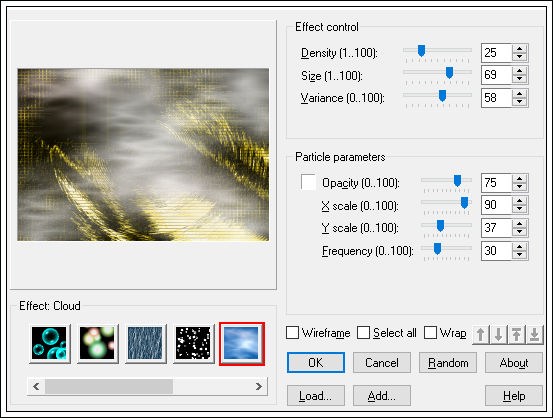
Task: Click the particle color swatch beside Opacity
Action: (x=308, y=182)
